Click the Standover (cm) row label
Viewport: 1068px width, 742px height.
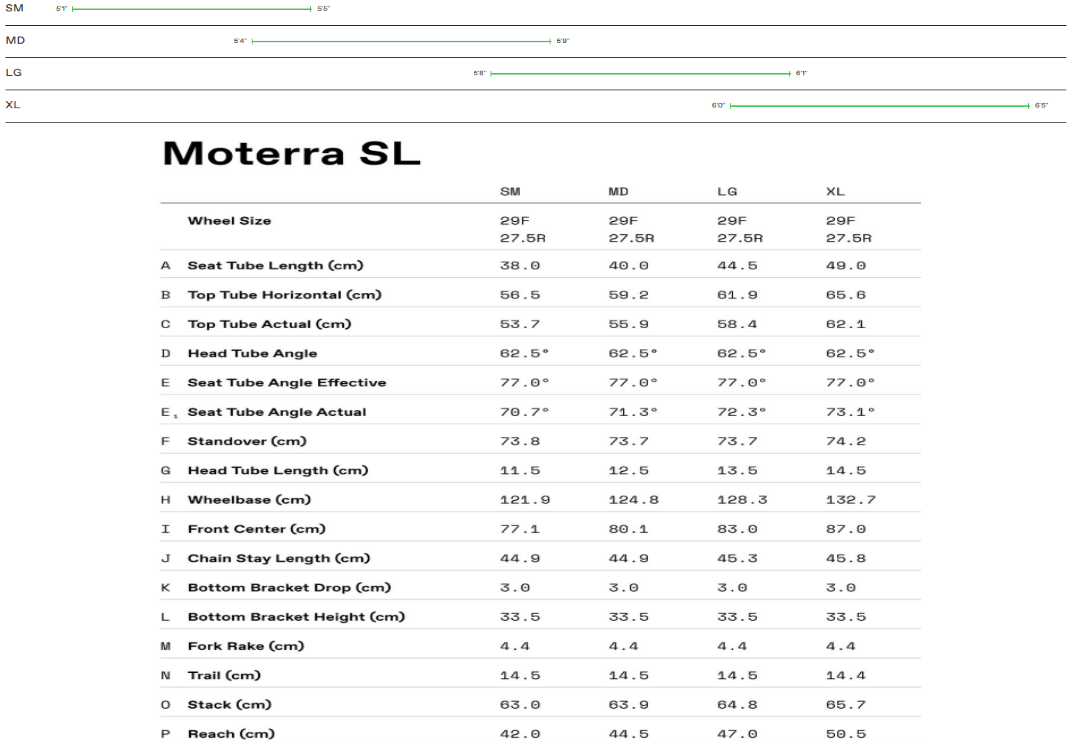pyautogui.click(x=247, y=441)
